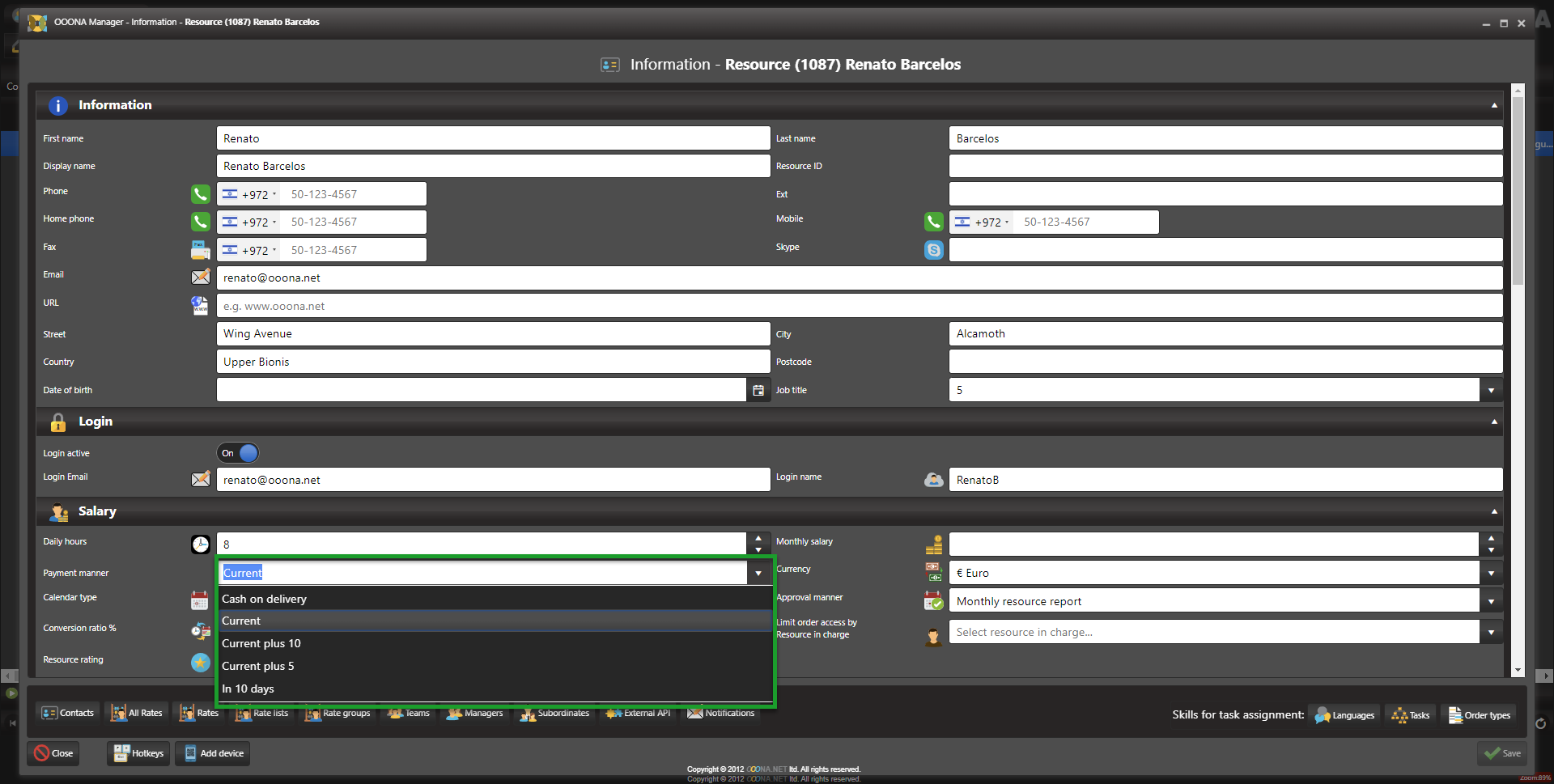Image resolution: width=1554 pixels, height=784 pixels.
Task: Toggle the Login active switch
Action: tap(238, 453)
